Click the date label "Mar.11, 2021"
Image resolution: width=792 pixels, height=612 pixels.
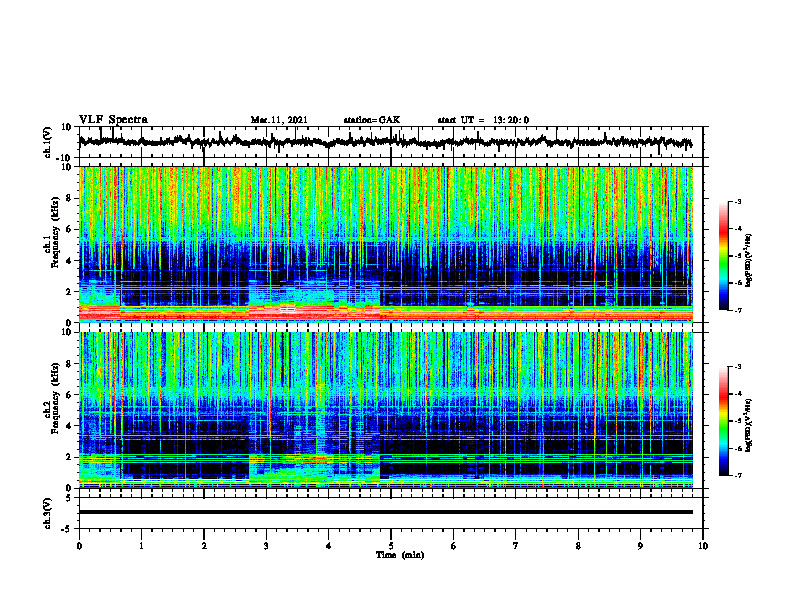click(279, 120)
